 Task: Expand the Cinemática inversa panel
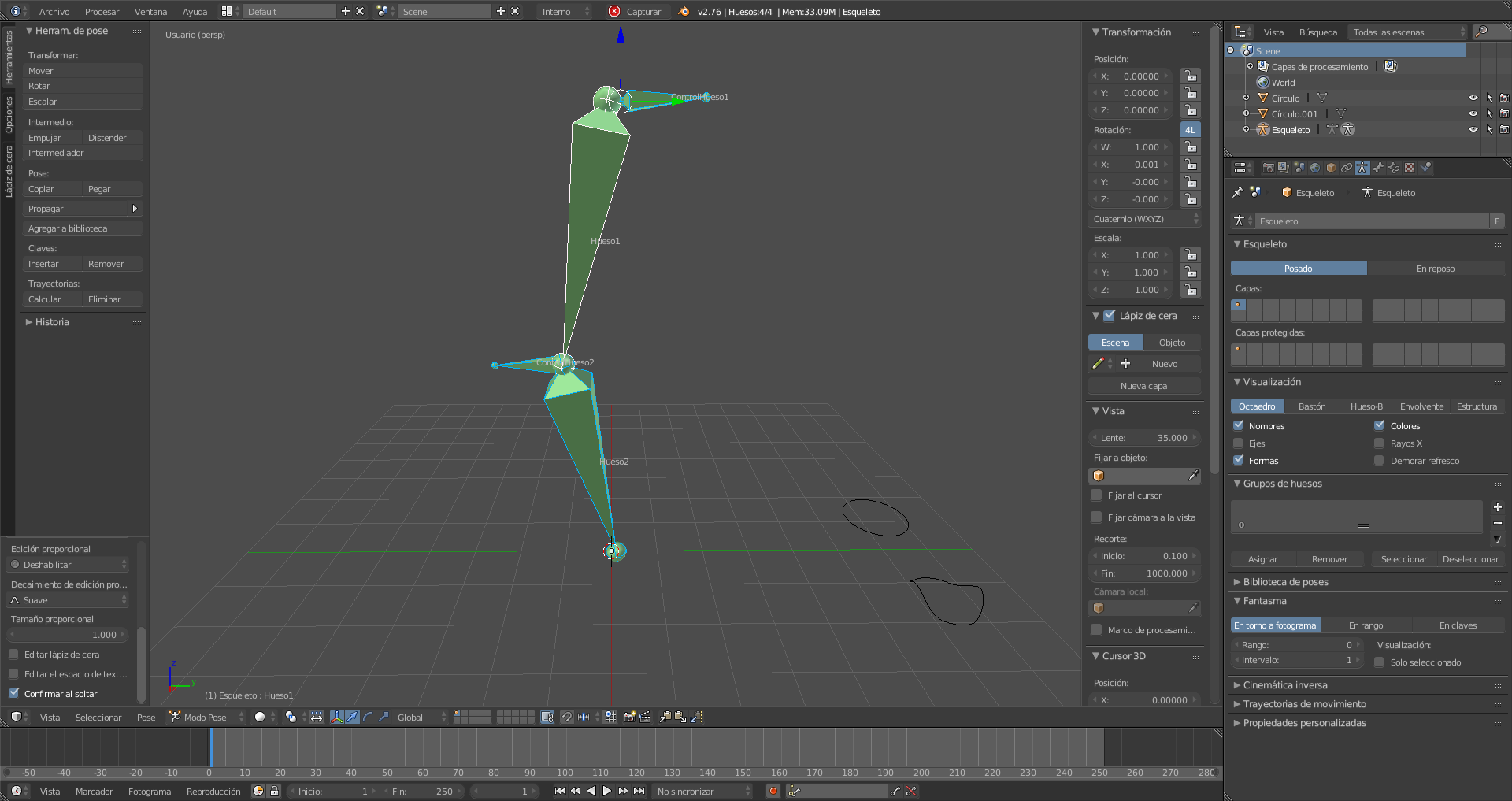(1285, 685)
